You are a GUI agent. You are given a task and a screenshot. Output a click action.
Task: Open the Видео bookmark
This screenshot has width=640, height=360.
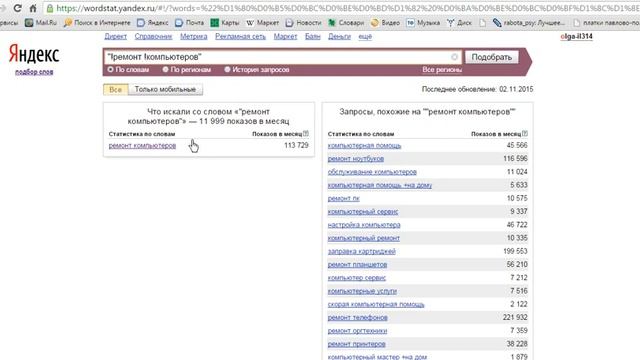click(x=385, y=23)
